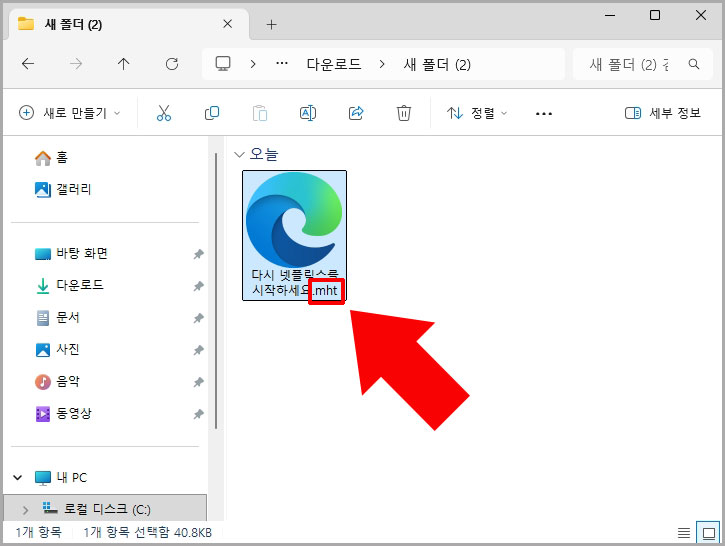
Task: Open the See more ellipsis menu
Action: point(544,113)
